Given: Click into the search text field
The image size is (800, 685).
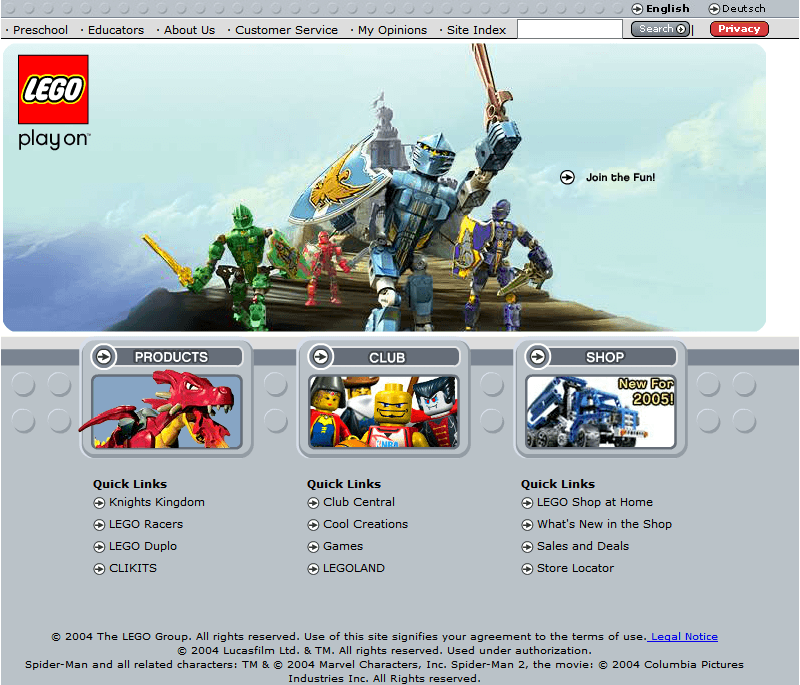Looking at the screenshot, I should click(570, 29).
